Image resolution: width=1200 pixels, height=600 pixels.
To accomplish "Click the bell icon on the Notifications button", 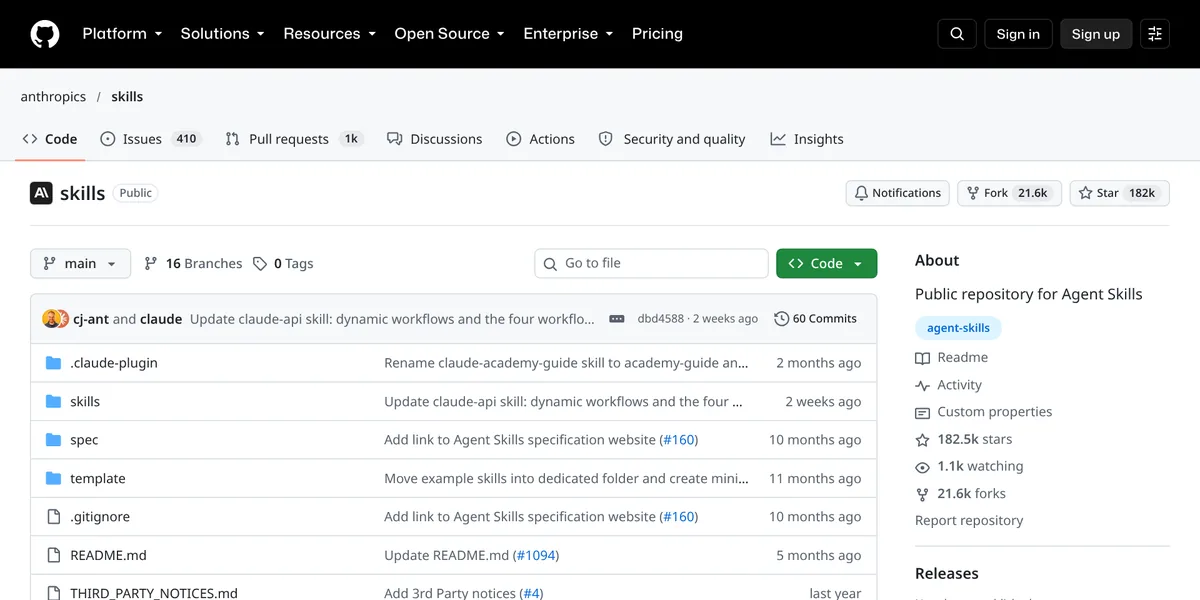I will tap(861, 193).
